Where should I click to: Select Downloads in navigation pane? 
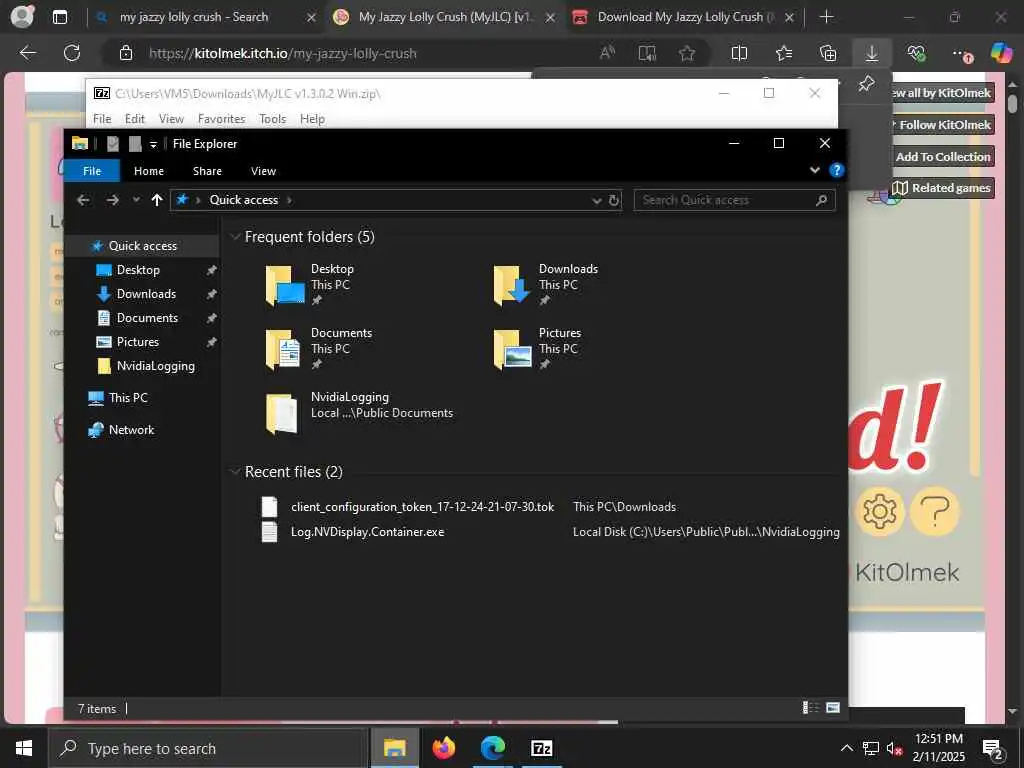[x=146, y=294]
